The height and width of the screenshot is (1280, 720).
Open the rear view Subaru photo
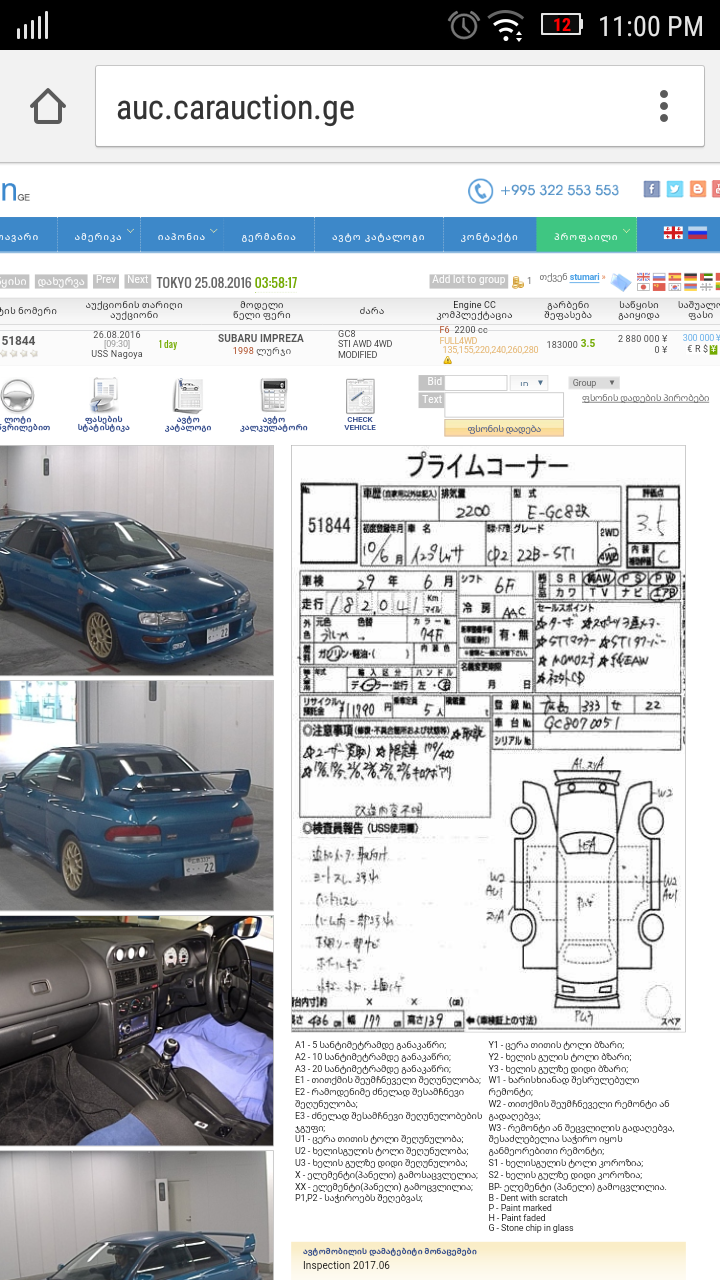(136, 796)
